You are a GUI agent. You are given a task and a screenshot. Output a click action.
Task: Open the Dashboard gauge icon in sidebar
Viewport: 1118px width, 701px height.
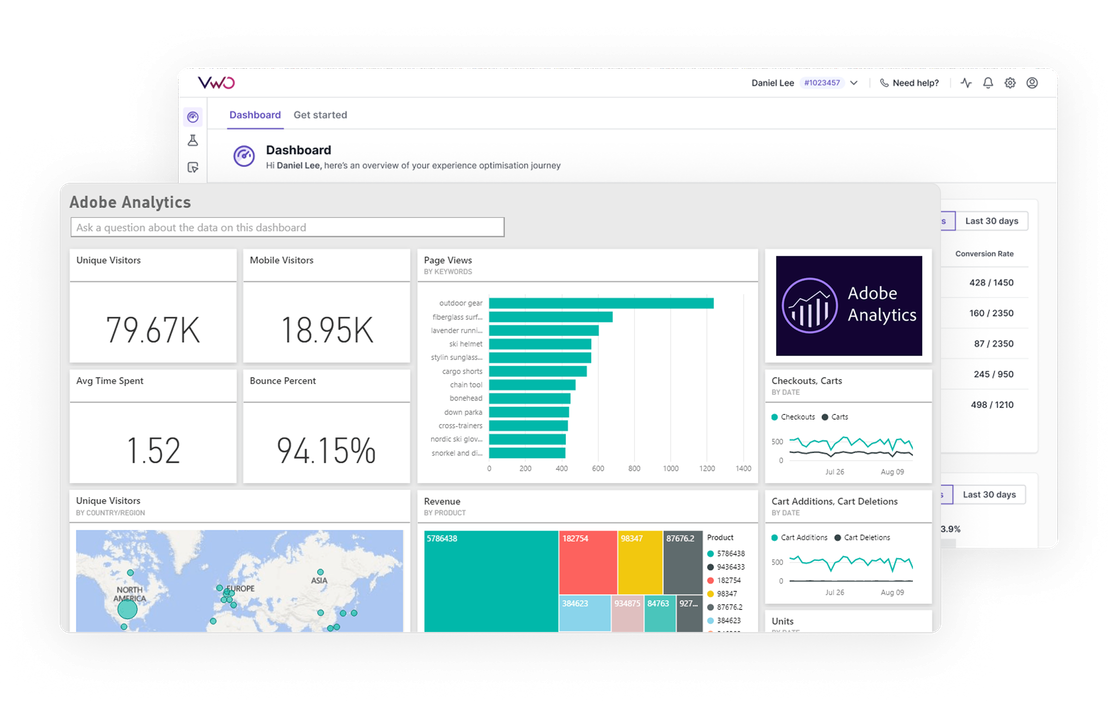click(x=193, y=117)
